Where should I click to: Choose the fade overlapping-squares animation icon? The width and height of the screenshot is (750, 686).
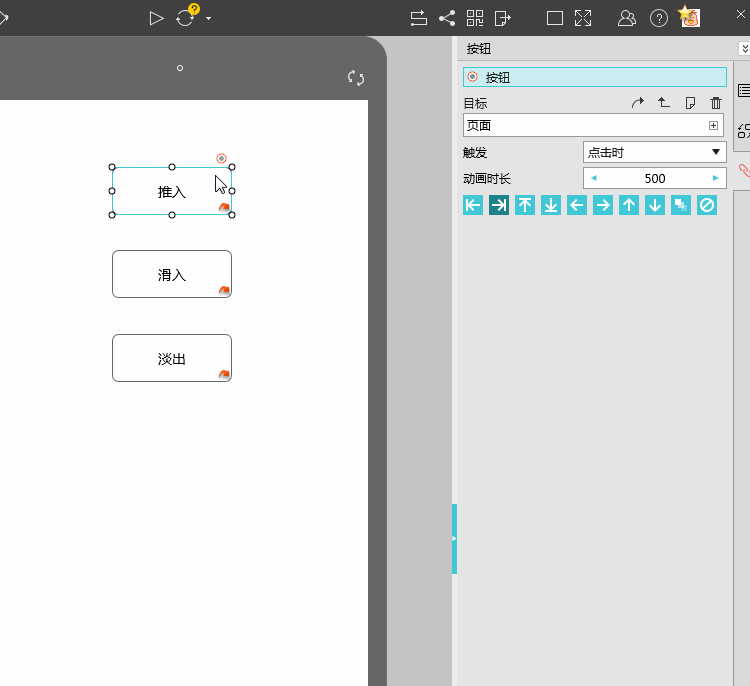(x=681, y=205)
